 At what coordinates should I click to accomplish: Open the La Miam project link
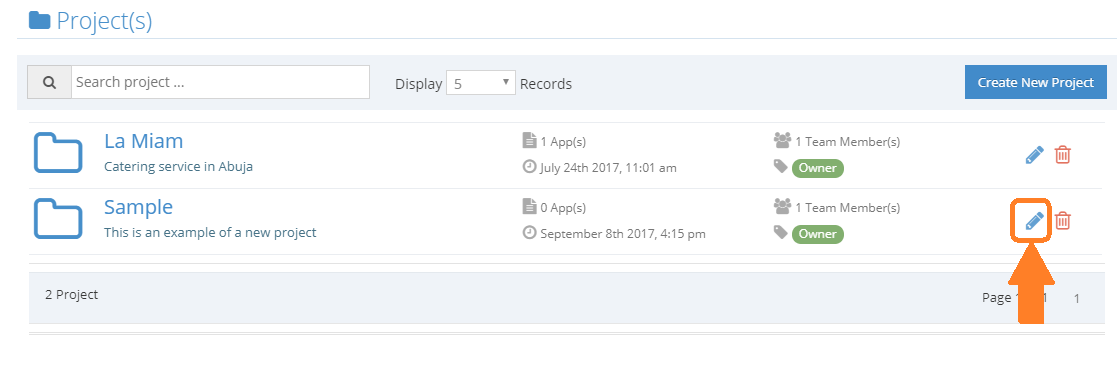(x=143, y=141)
